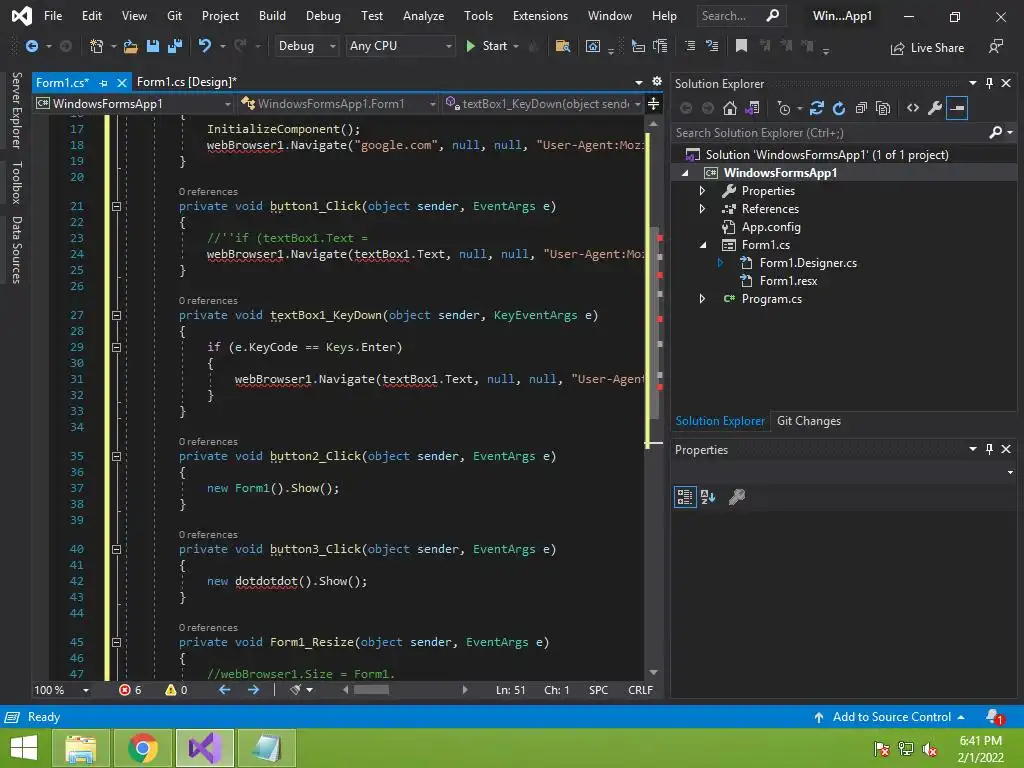Click Collapse All icon in Solution Explorer
The width and height of the screenshot is (1024, 768).
(x=860, y=108)
